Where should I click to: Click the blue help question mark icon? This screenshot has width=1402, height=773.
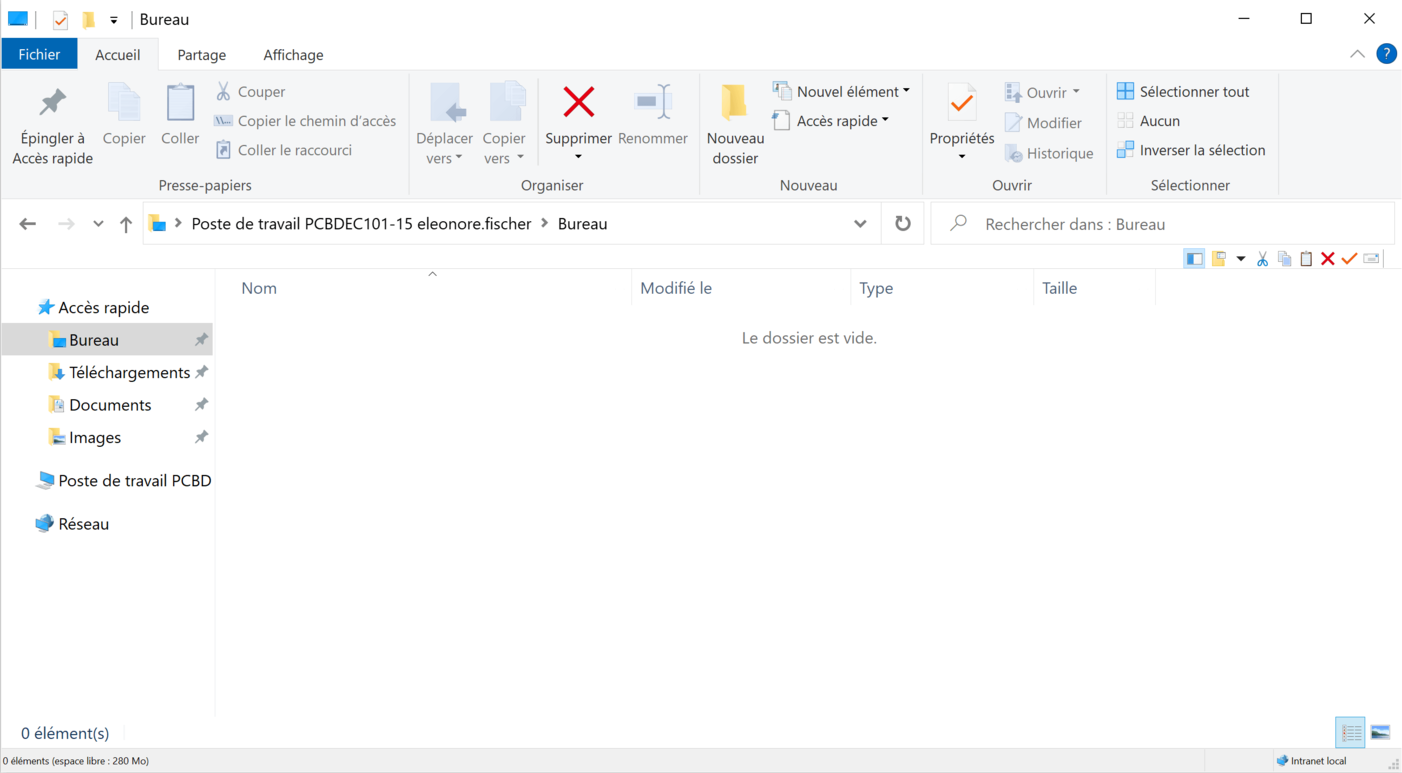[1386, 54]
